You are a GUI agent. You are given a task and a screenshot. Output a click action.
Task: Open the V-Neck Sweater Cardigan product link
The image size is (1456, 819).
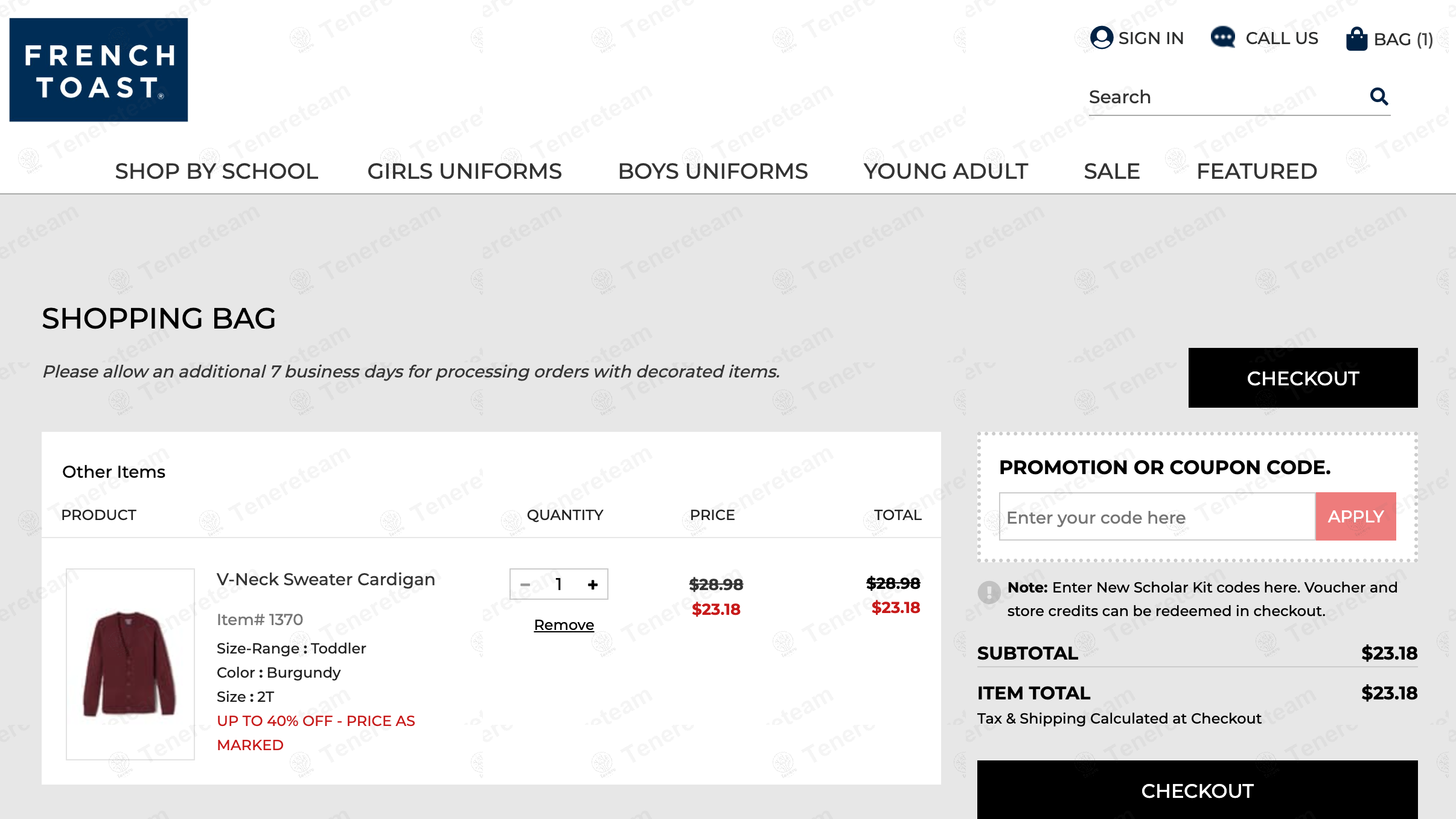pos(325,579)
